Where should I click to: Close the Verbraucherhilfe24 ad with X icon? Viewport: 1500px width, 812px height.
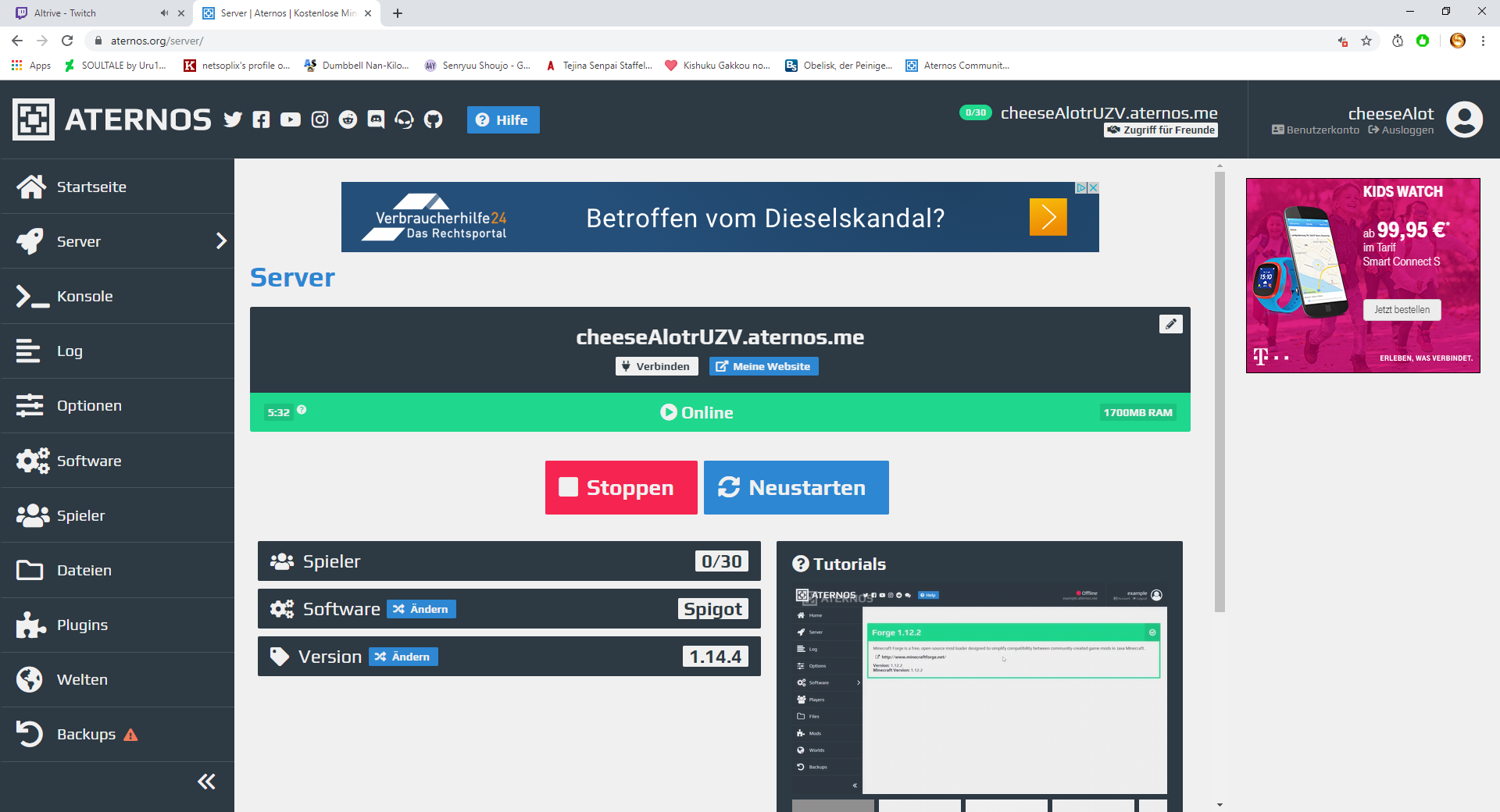coord(1094,187)
